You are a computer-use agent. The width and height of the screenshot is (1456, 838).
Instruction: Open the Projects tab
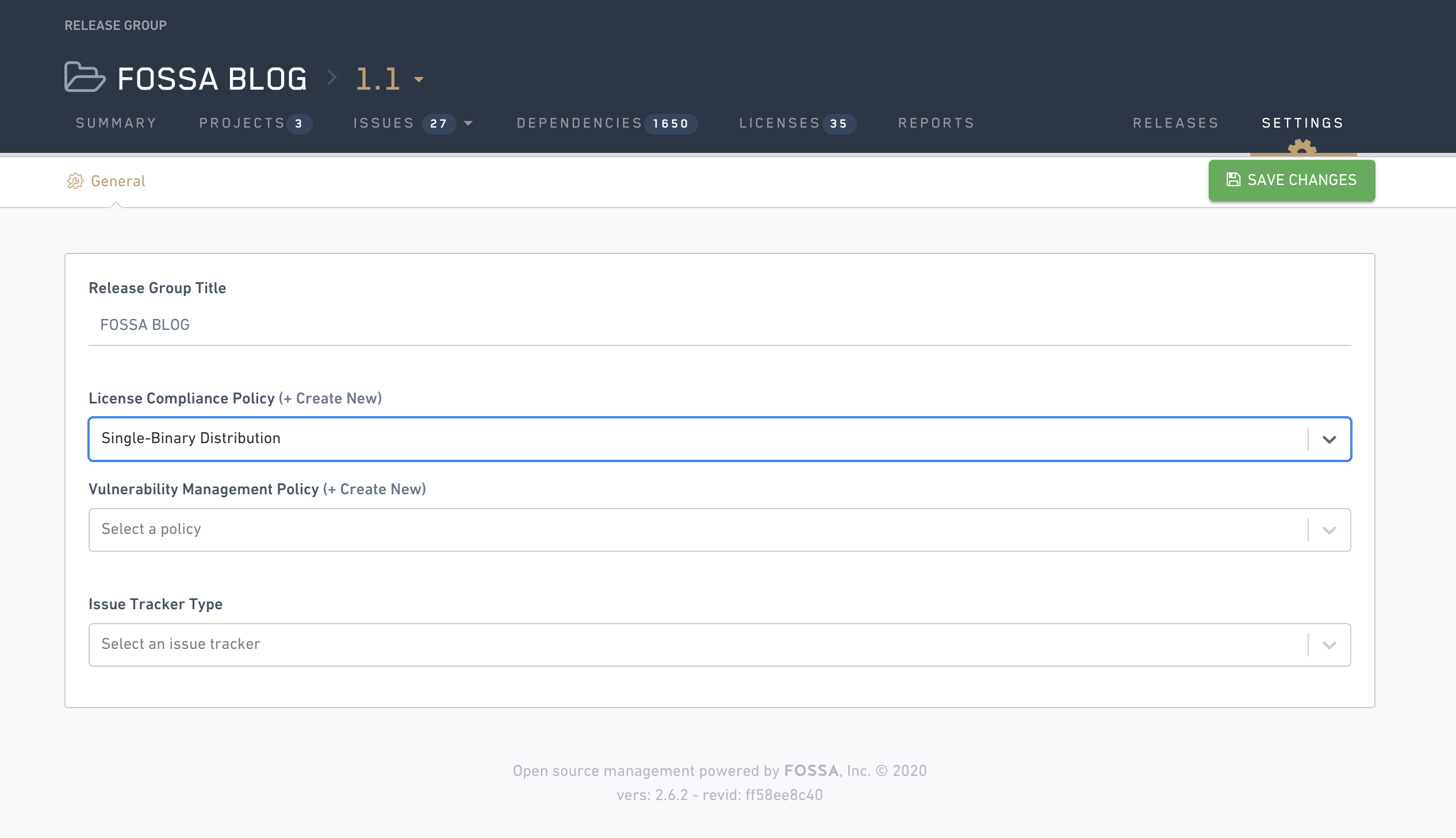pos(242,123)
